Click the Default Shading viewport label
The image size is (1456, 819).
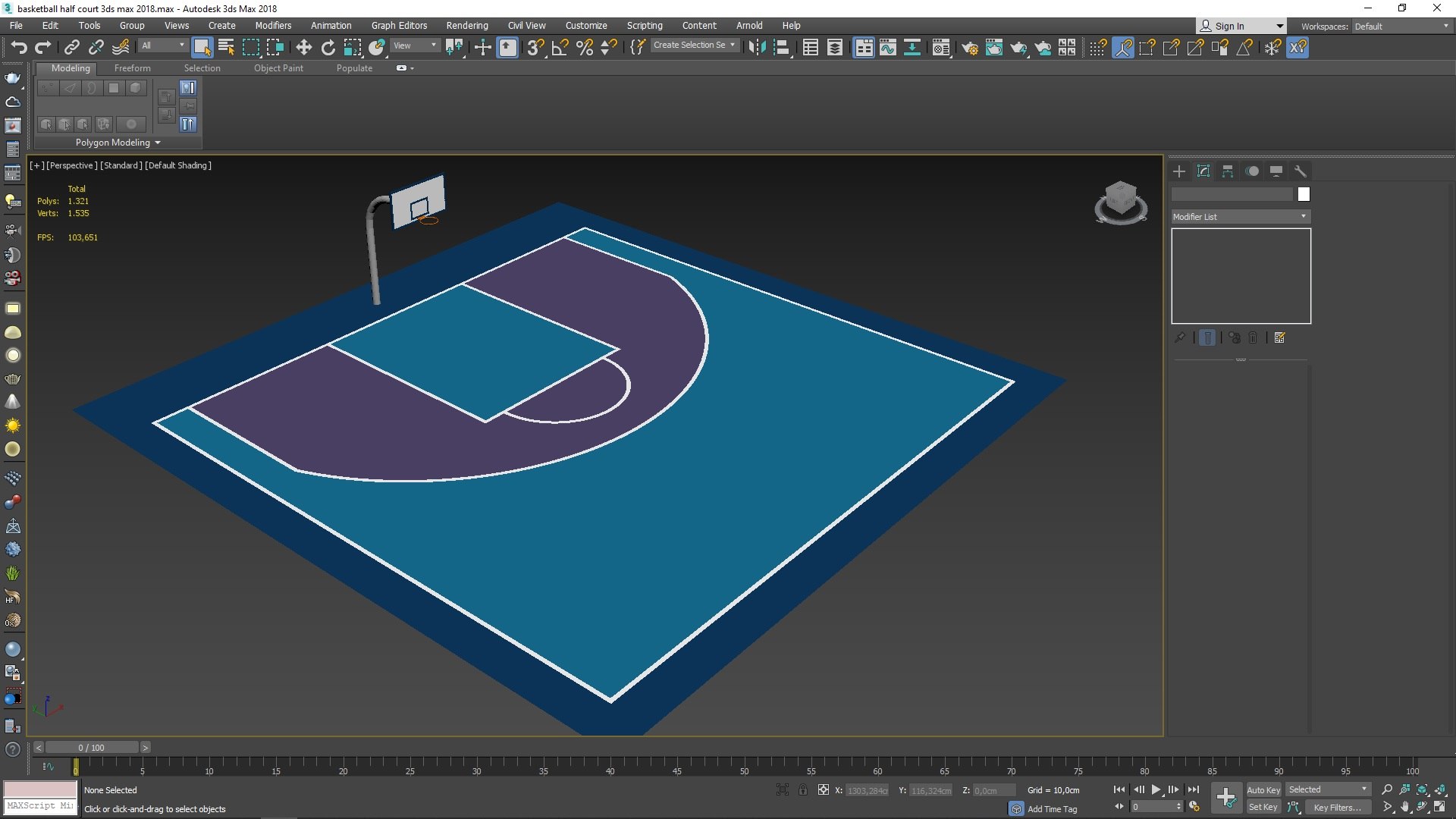(178, 165)
